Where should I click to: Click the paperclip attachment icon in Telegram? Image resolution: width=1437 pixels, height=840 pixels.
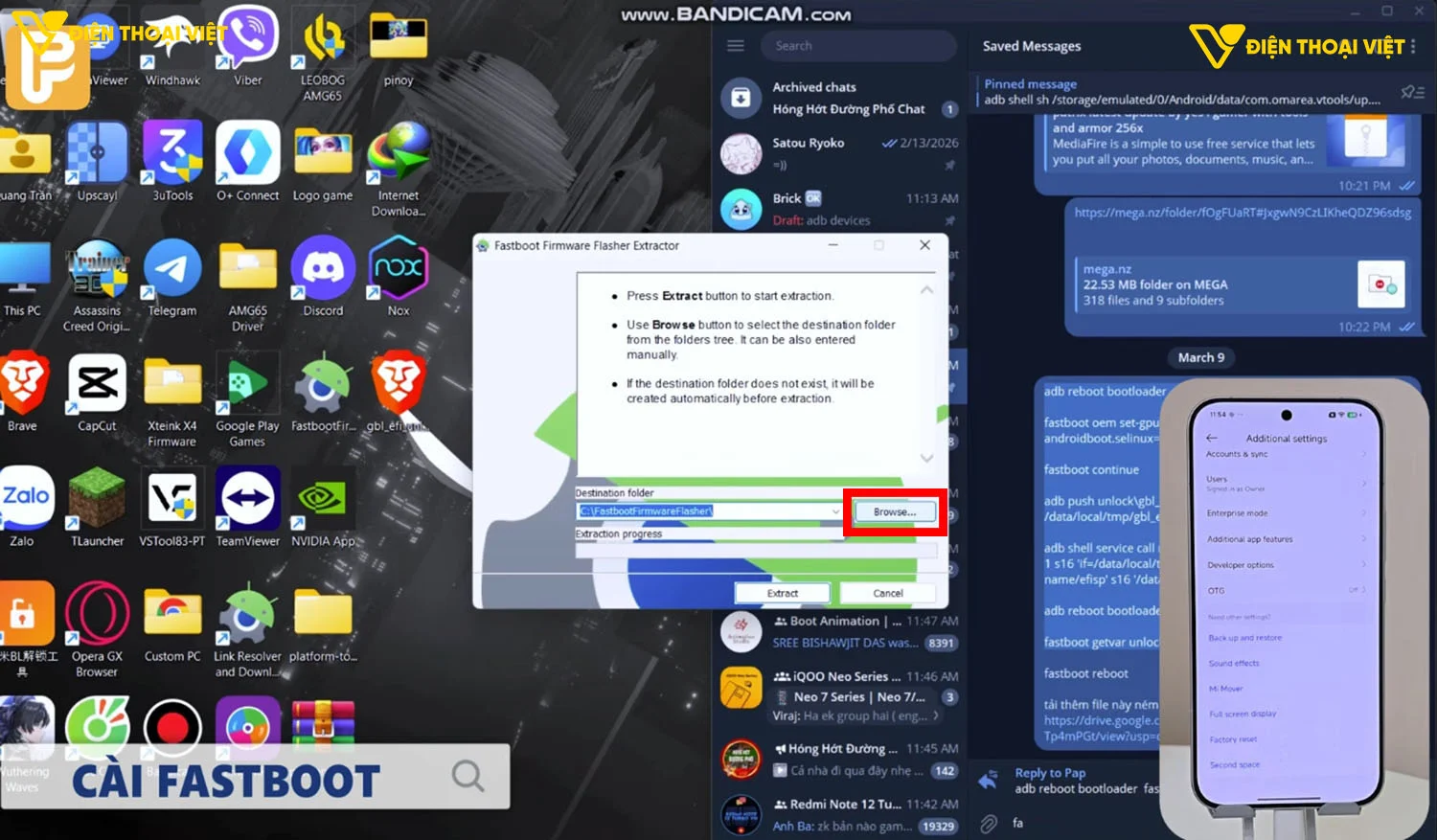(x=989, y=822)
